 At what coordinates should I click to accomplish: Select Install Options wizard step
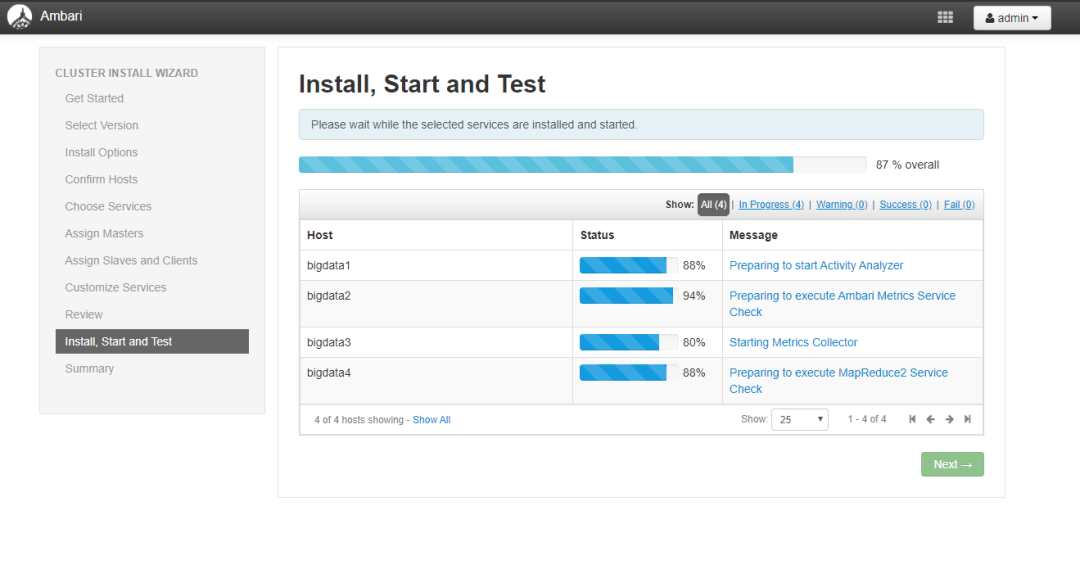click(101, 152)
